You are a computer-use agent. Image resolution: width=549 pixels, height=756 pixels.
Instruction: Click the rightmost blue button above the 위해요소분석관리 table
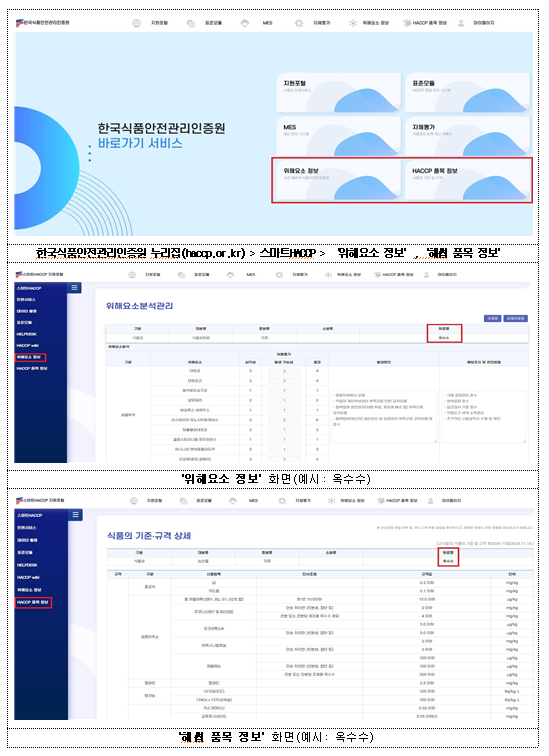coord(515,319)
